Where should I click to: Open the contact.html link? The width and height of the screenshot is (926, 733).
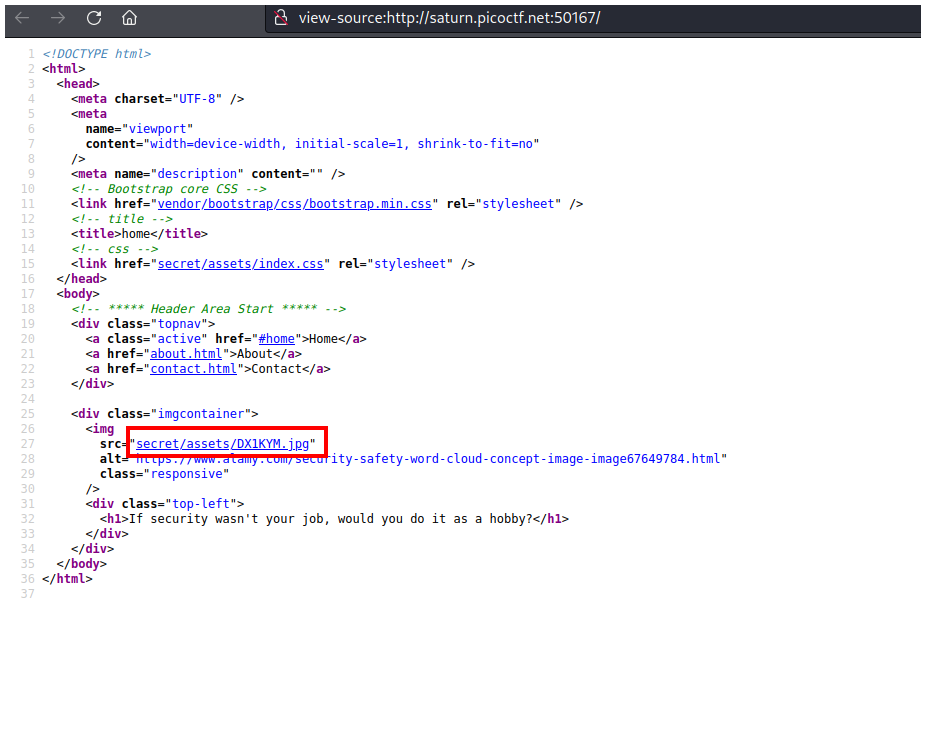tap(194, 369)
